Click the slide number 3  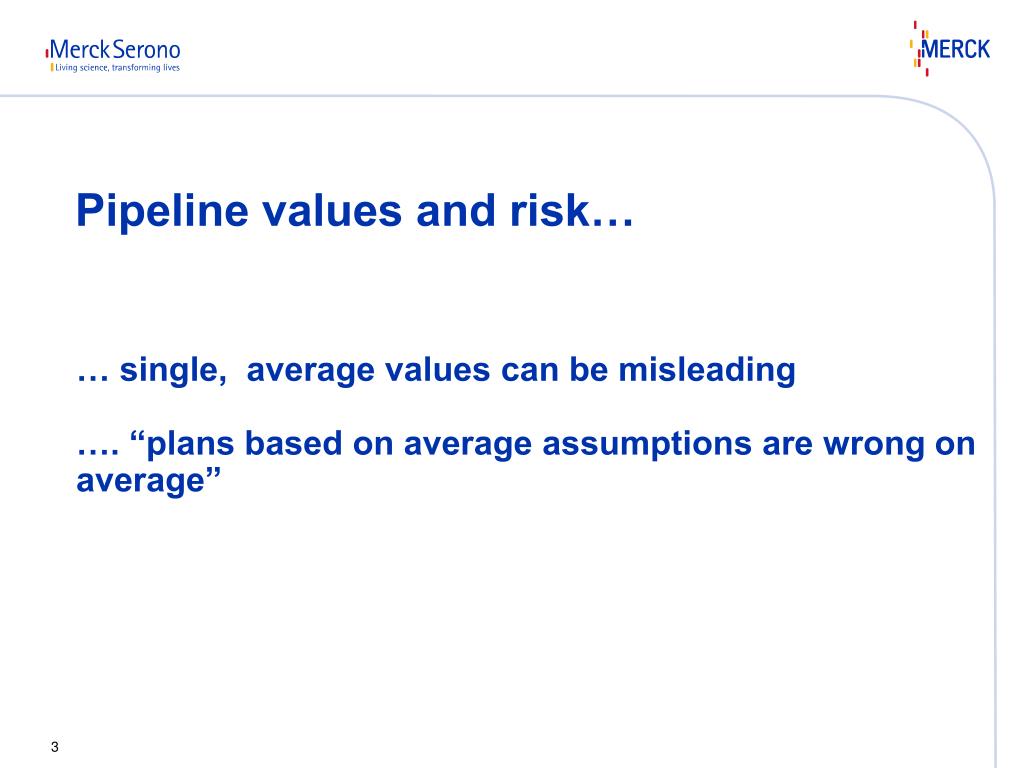pos(55,747)
